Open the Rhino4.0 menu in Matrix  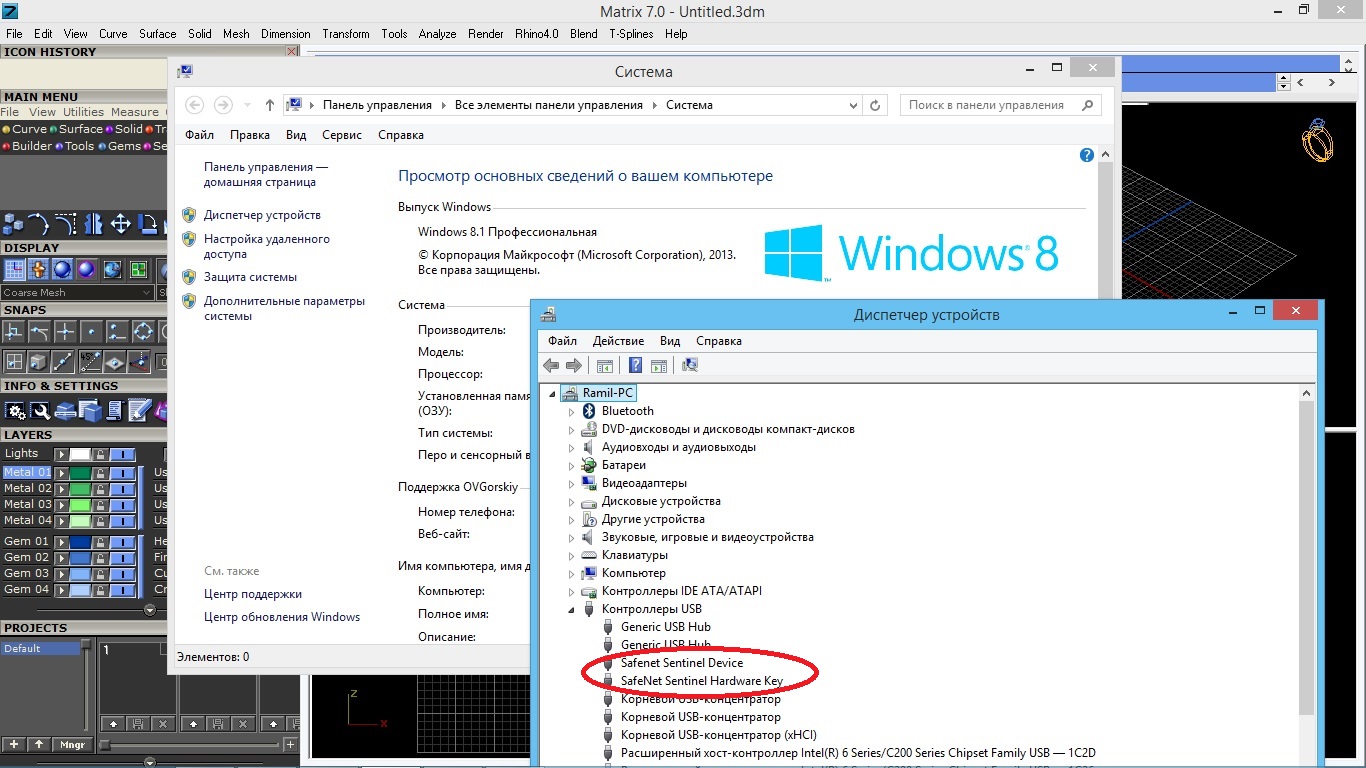tap(536, 33)
